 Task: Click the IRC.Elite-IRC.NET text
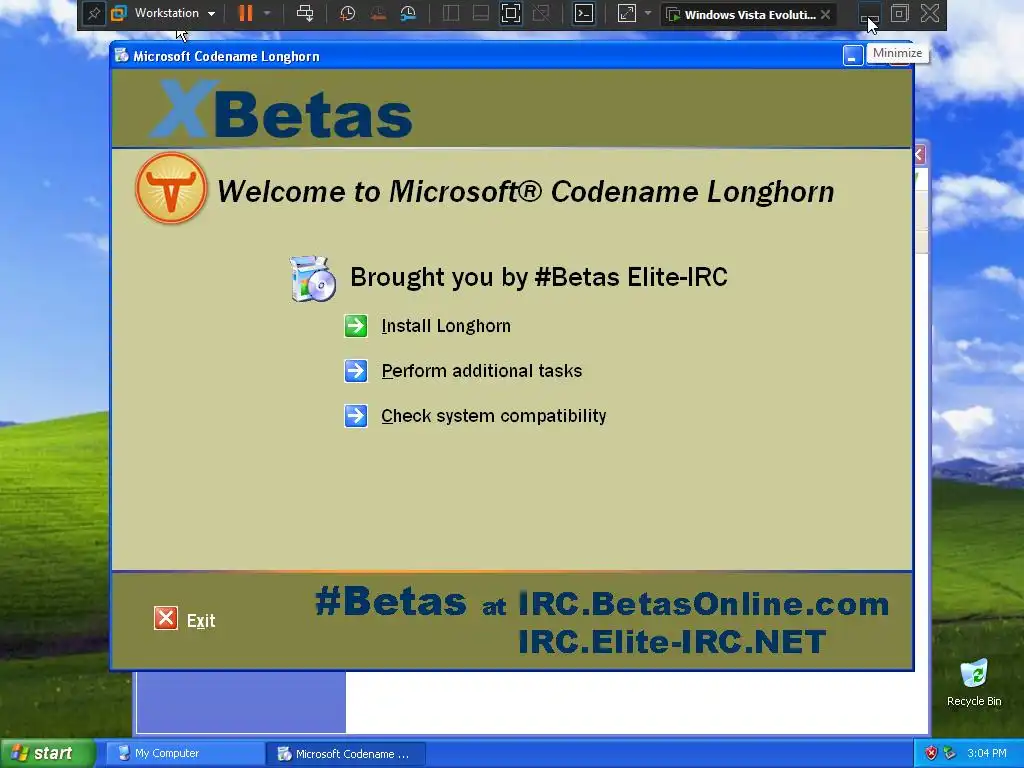click(673, 642)
